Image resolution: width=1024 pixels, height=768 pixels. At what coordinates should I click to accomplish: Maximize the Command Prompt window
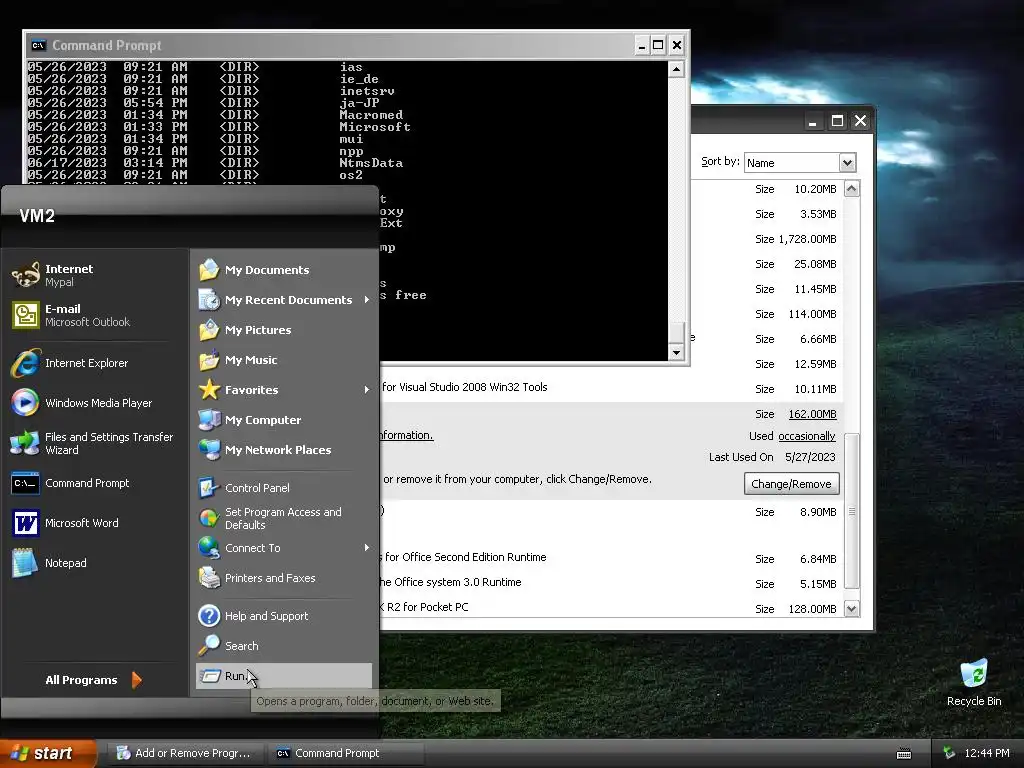[x=658, y=45]
